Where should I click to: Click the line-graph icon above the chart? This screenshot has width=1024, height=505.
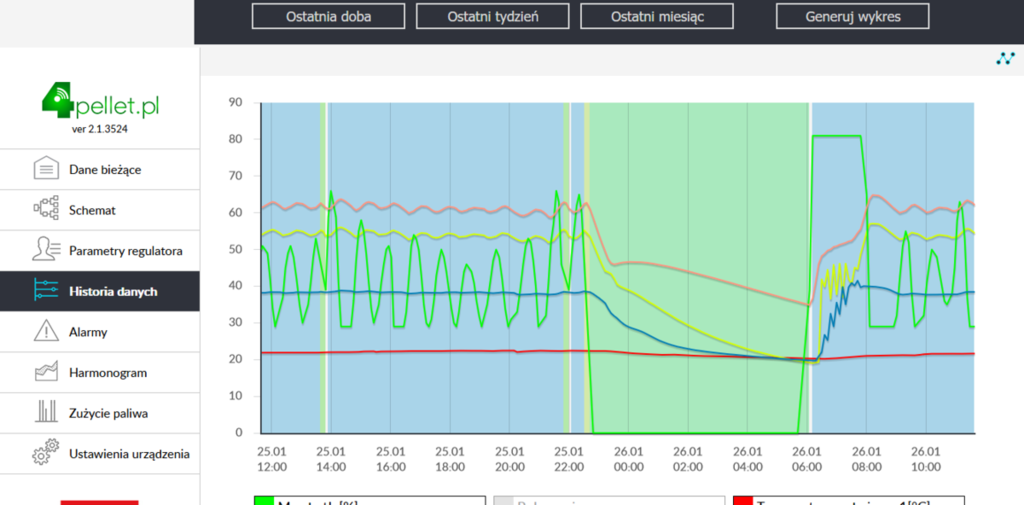tap(1005, 59)
